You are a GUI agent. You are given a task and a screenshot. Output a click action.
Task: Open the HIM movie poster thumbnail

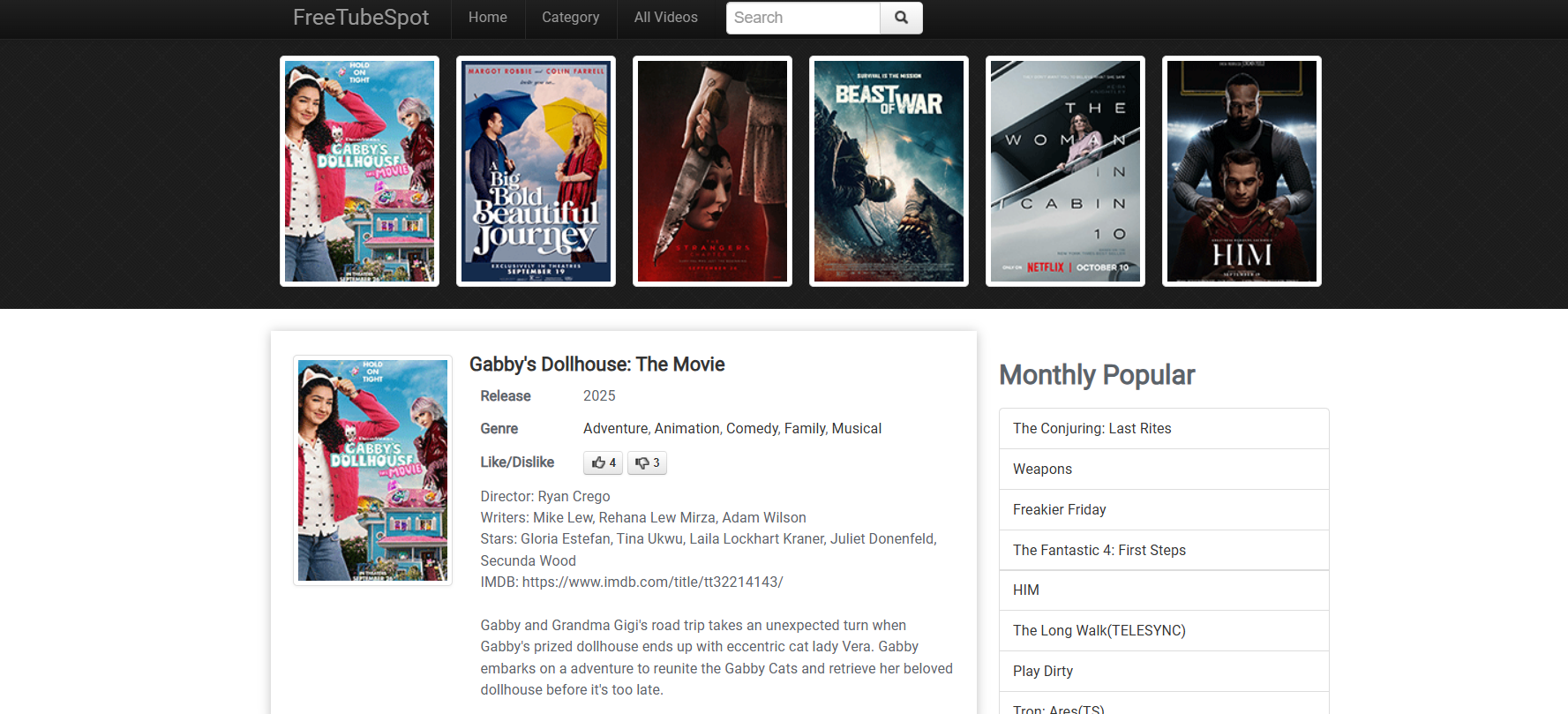[1242, 171]
